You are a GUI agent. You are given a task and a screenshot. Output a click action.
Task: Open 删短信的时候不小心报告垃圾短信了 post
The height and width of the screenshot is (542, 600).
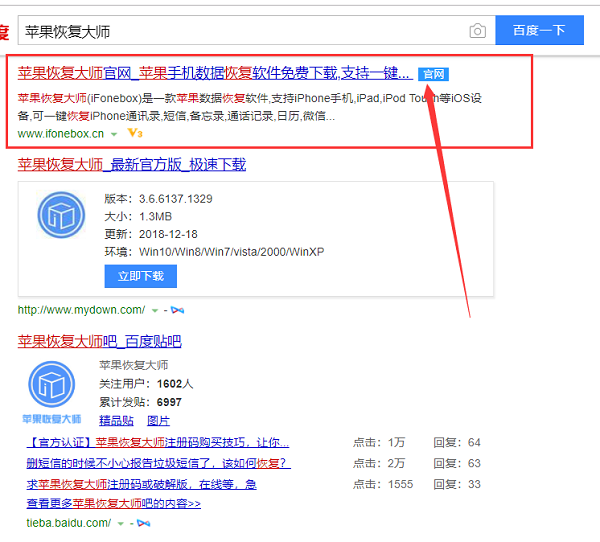(x=159, y=463)
